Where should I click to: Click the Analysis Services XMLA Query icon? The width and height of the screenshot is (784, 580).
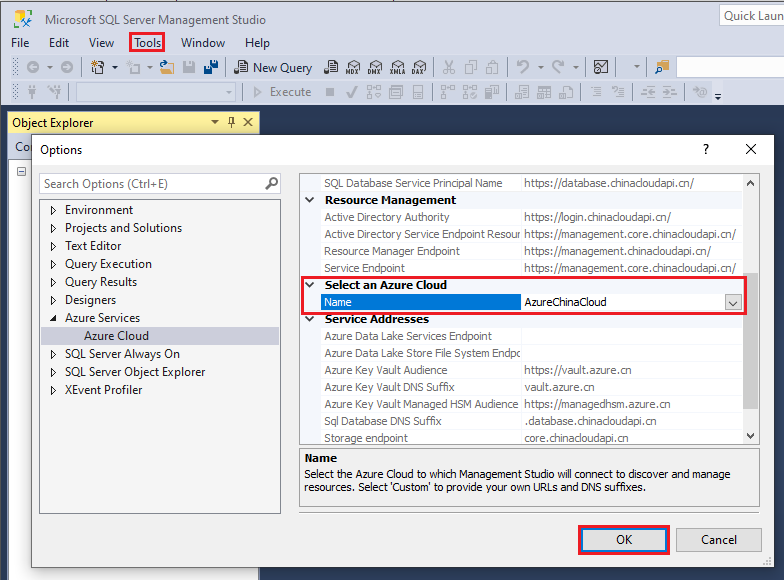(x=398, y=67)
